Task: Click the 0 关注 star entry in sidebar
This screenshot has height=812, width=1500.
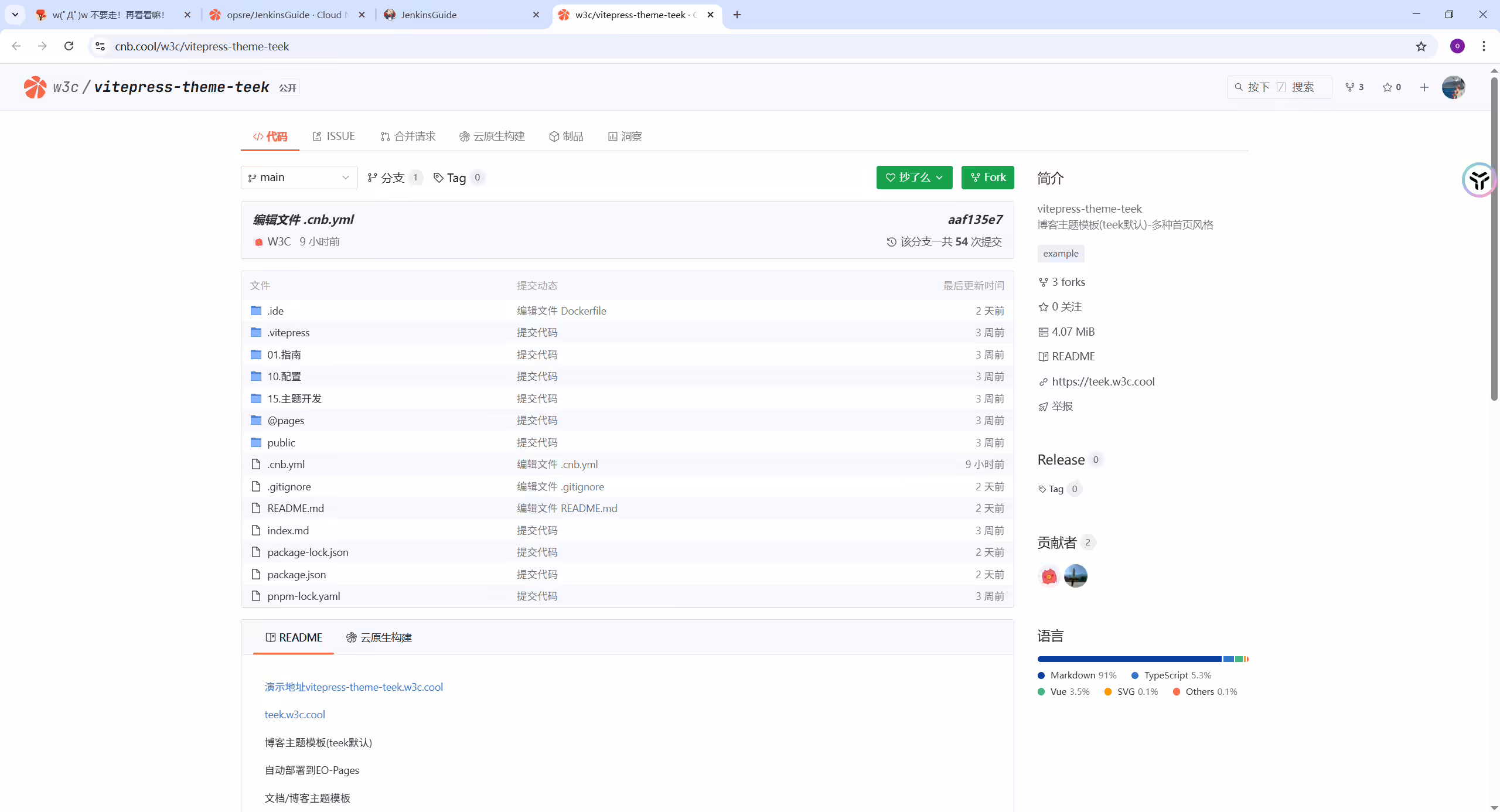Action: [x=1060, y=307]
